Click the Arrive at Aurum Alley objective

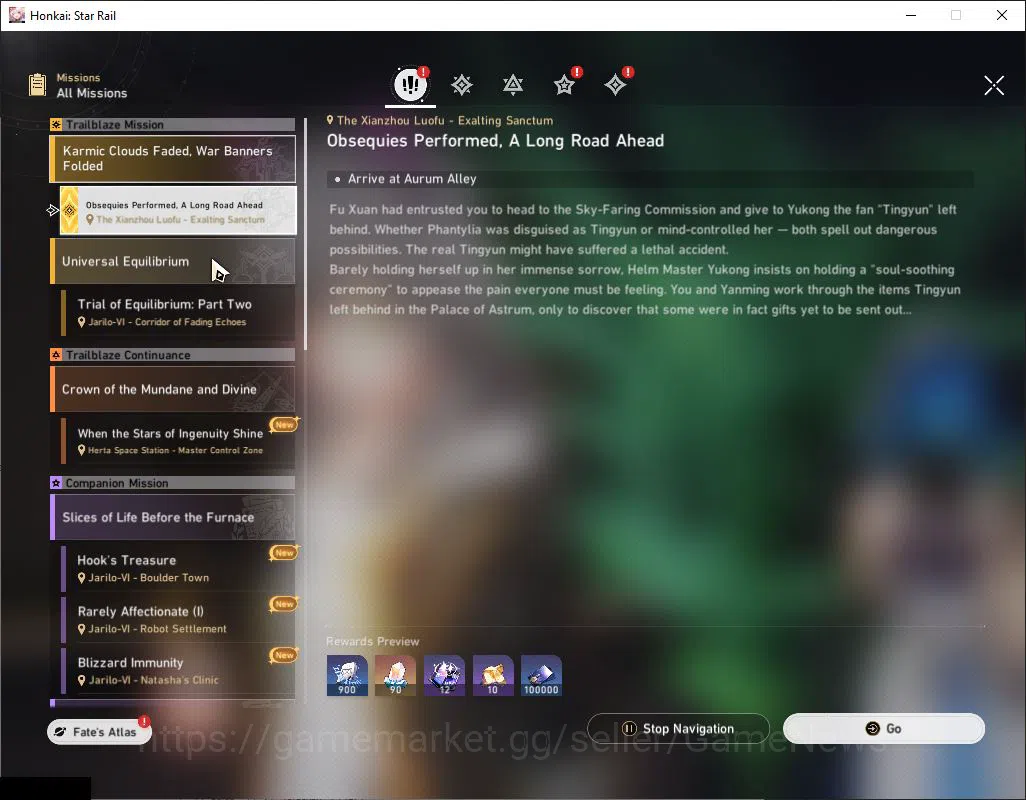click(x=650, y=179)
